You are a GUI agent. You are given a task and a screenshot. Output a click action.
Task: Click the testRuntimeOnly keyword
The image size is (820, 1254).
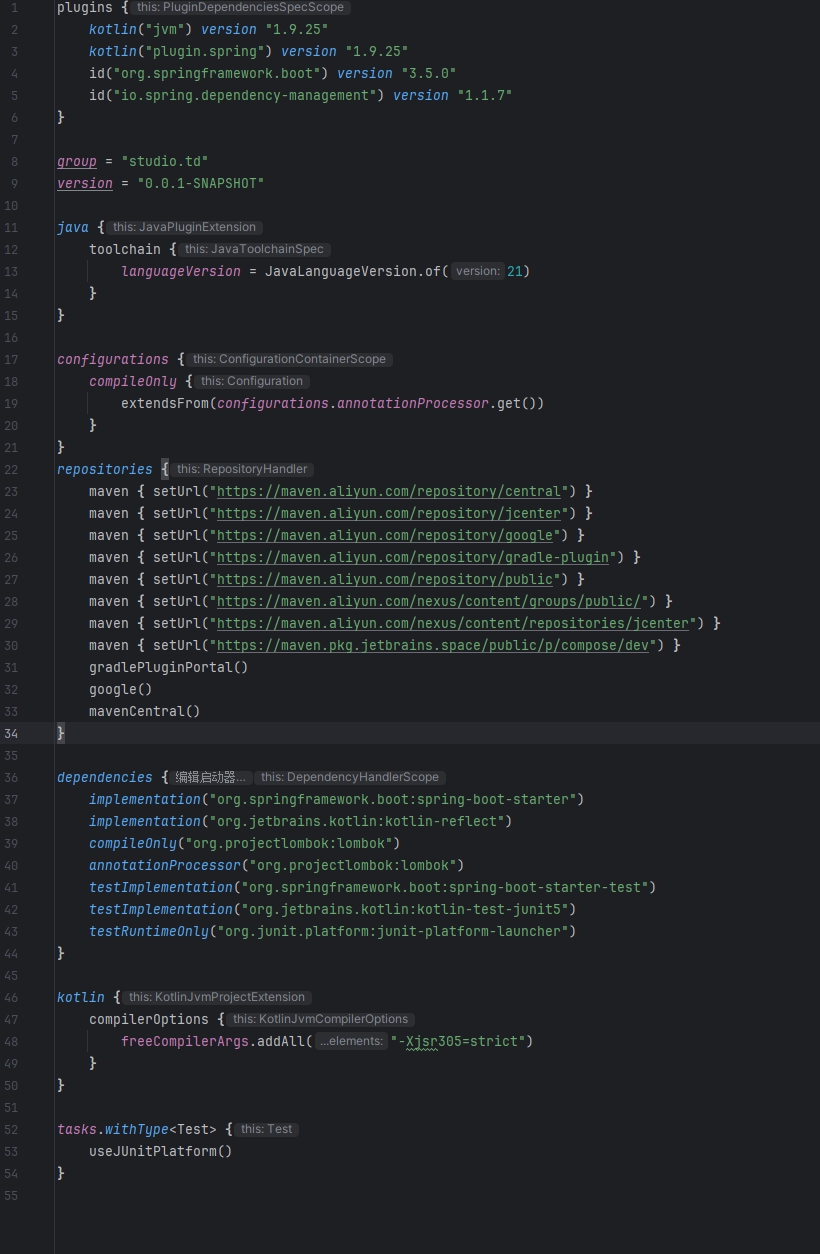[x=149, y=931]
